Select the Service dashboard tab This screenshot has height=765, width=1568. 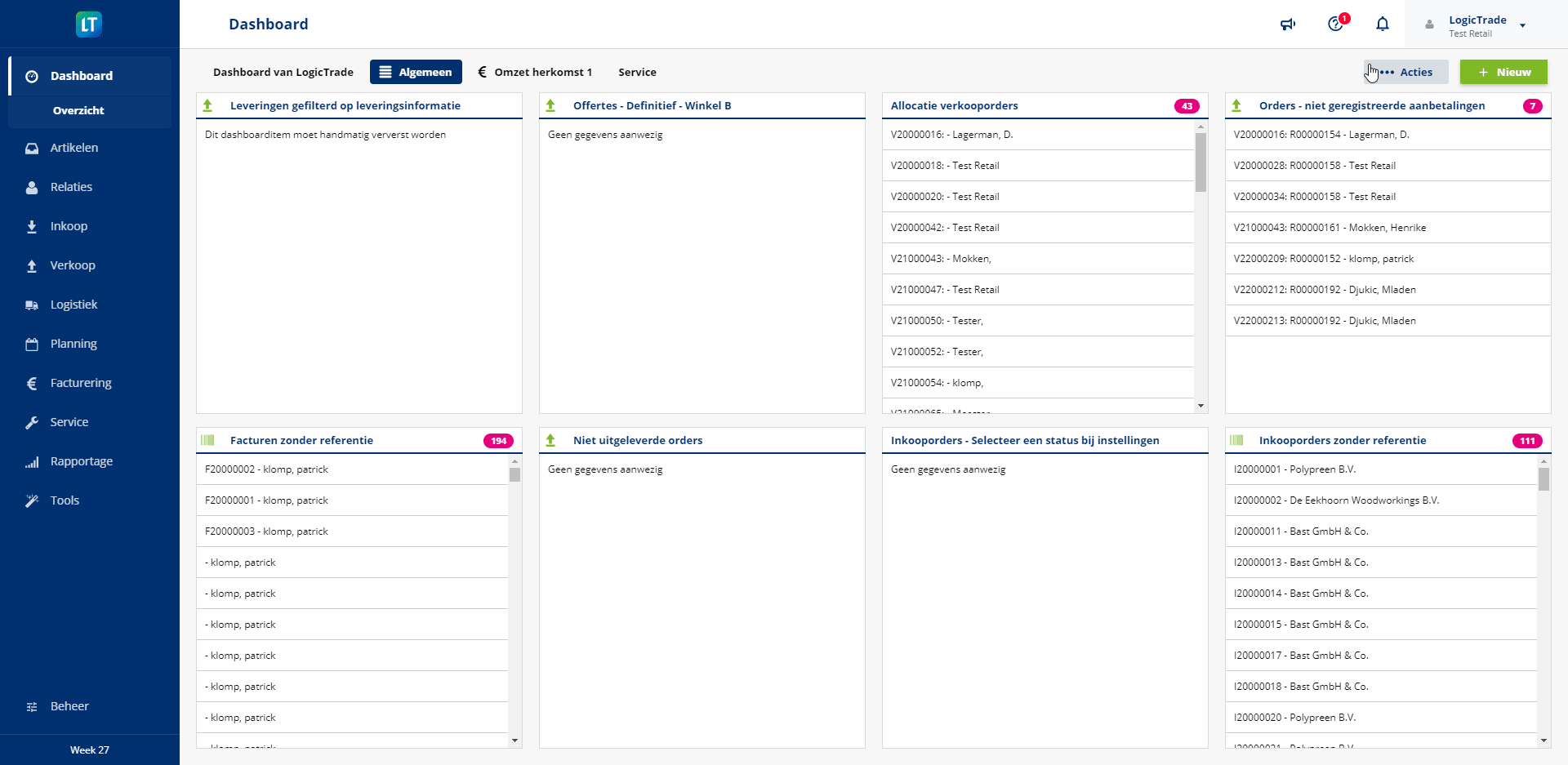637,72
